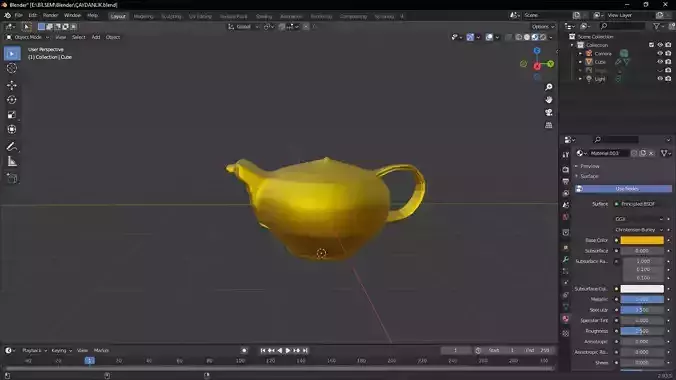Open the Render properties tab
The height and width of the screenshot is (380, 676).
point(566,170)
